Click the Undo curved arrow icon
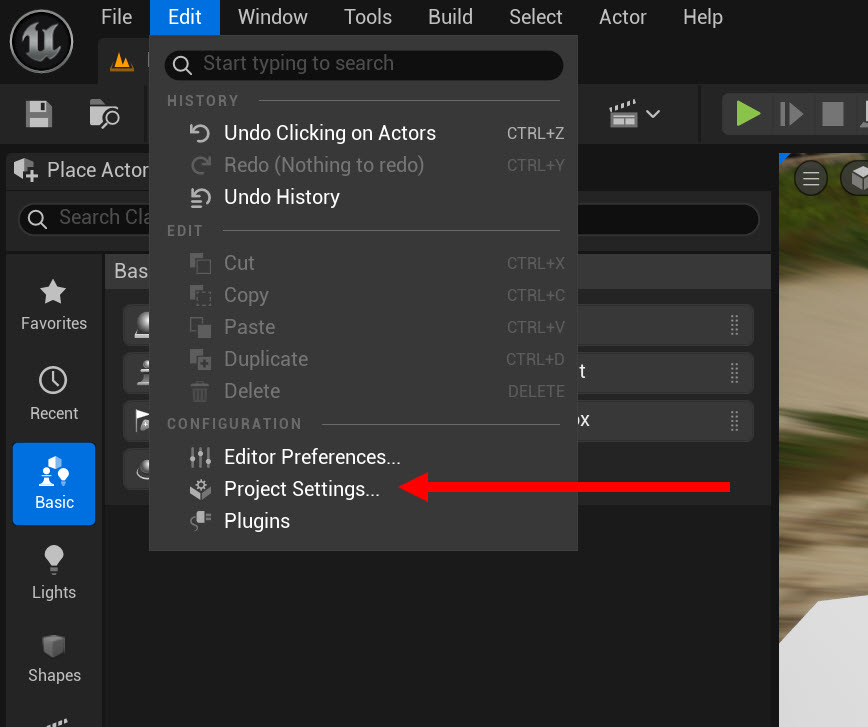Viewport: 868px width, 727px height. click(200, 133)
